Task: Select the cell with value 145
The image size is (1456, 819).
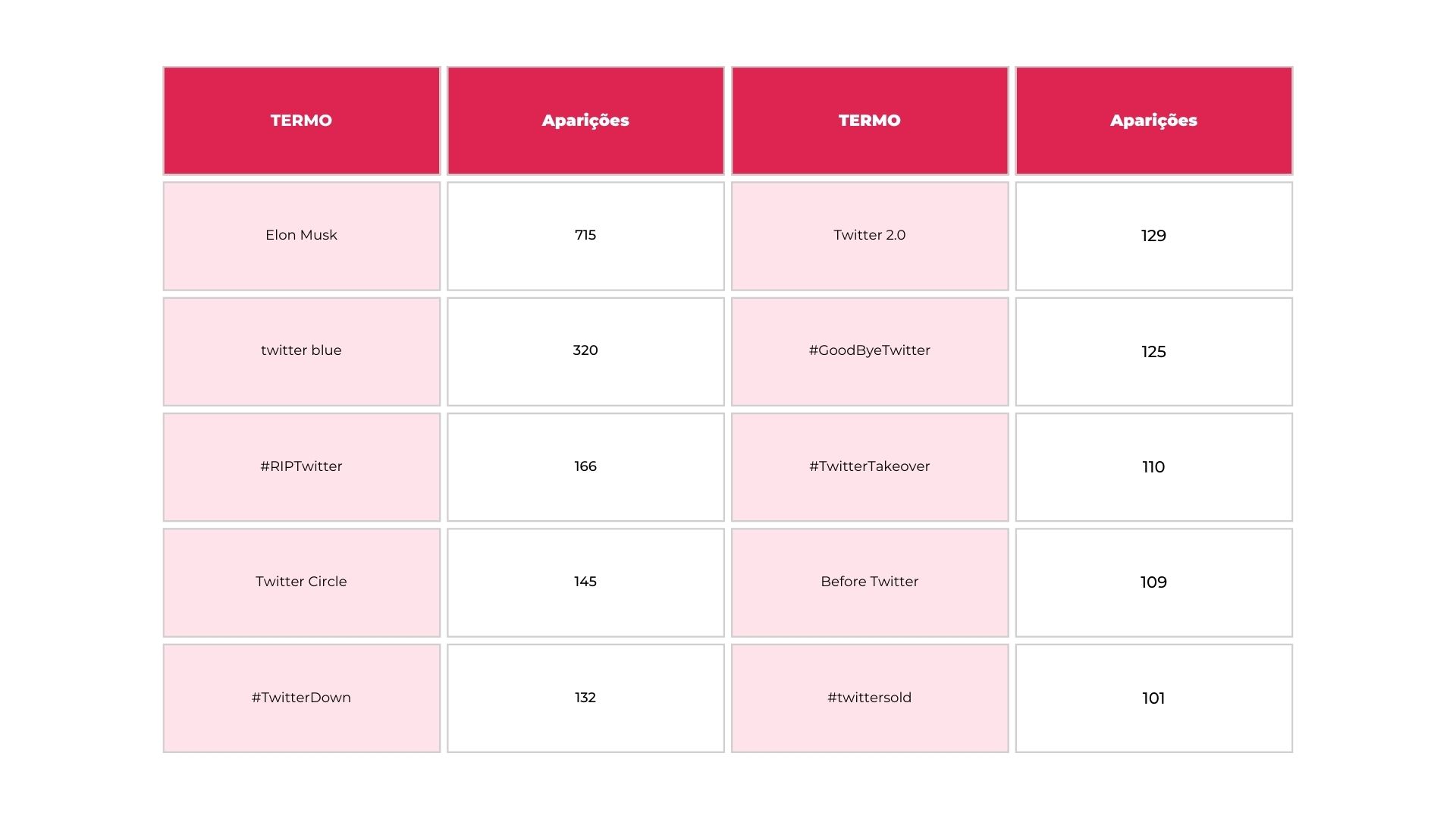Action: click(x=585, y=582)
